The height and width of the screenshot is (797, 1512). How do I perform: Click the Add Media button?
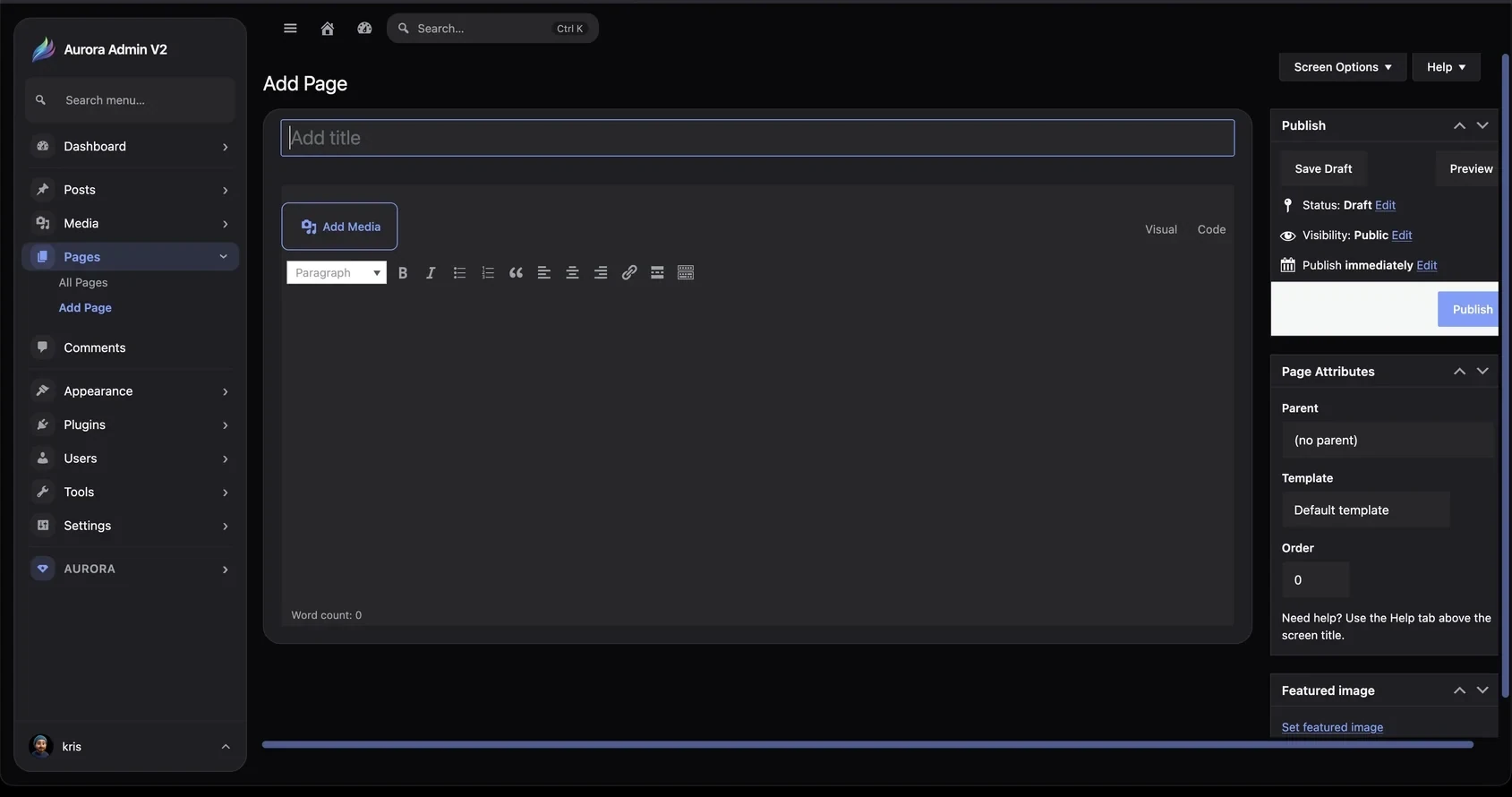point(339,227)
